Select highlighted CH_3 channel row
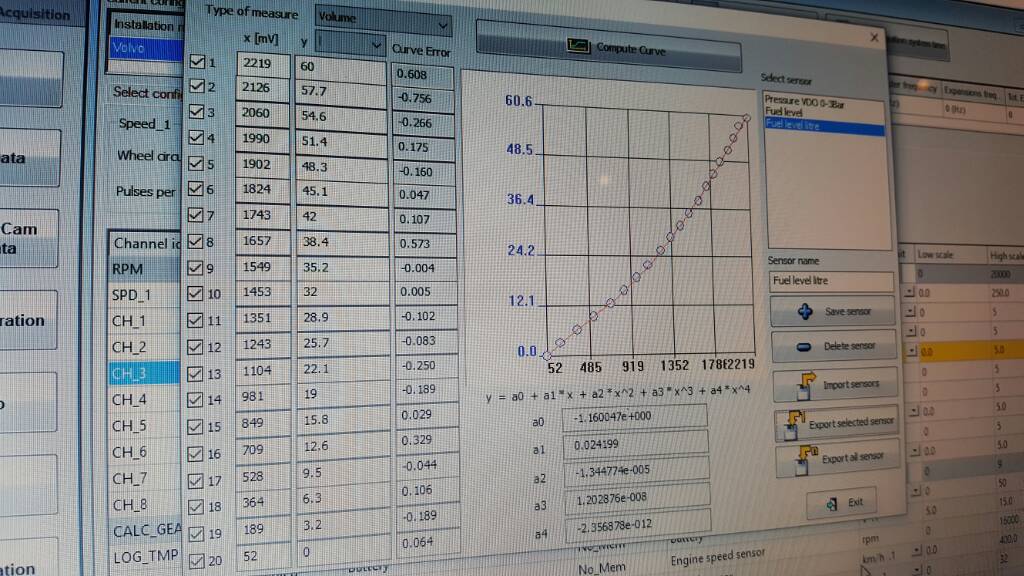This screenshot has width=1024, height=576. [144, 374]
